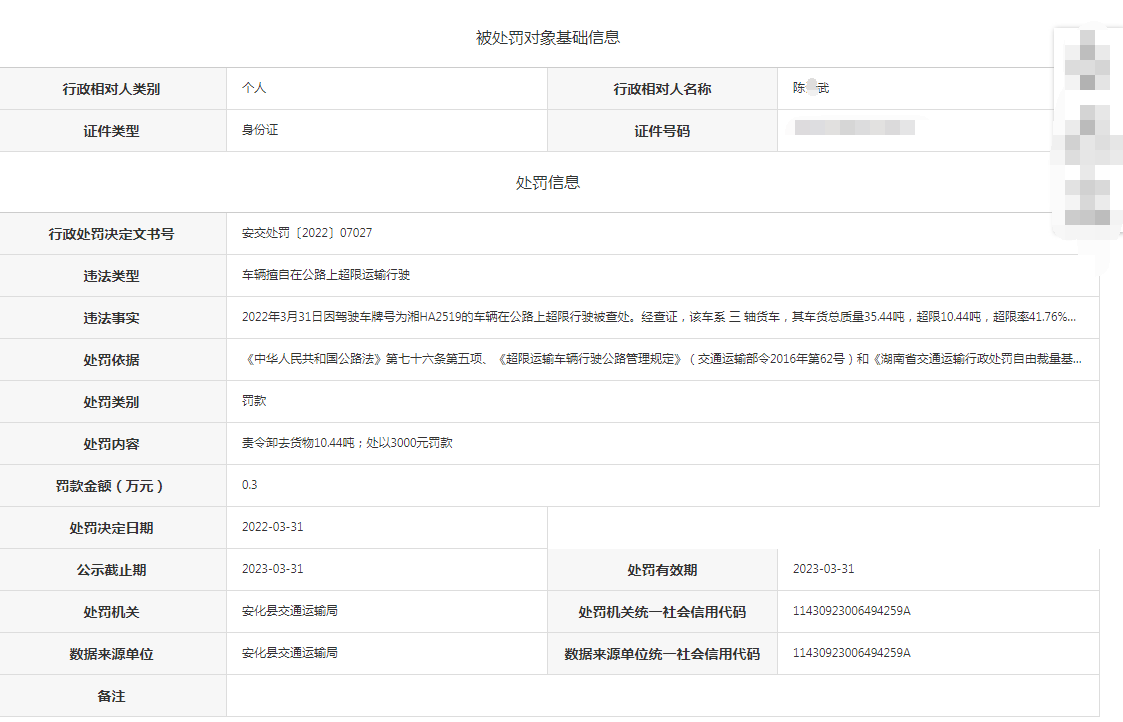Screen dimensions: 1123x722
Task: Click the 车辆擅自在公路上超限运输行驶 violation type value
Action: 326,275
